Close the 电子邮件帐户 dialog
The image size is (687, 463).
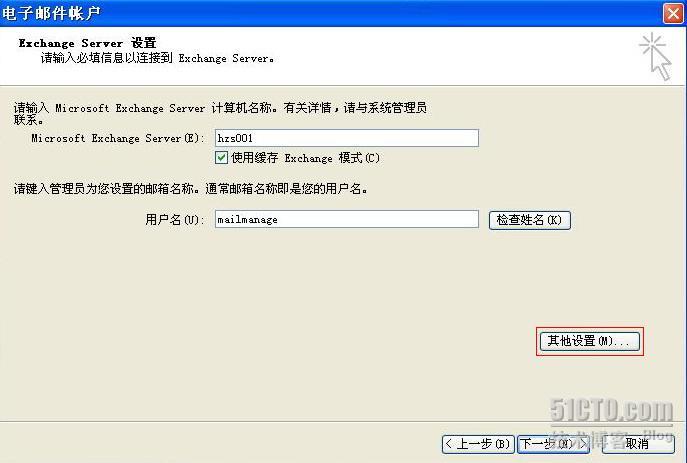(x=673, y=13)
